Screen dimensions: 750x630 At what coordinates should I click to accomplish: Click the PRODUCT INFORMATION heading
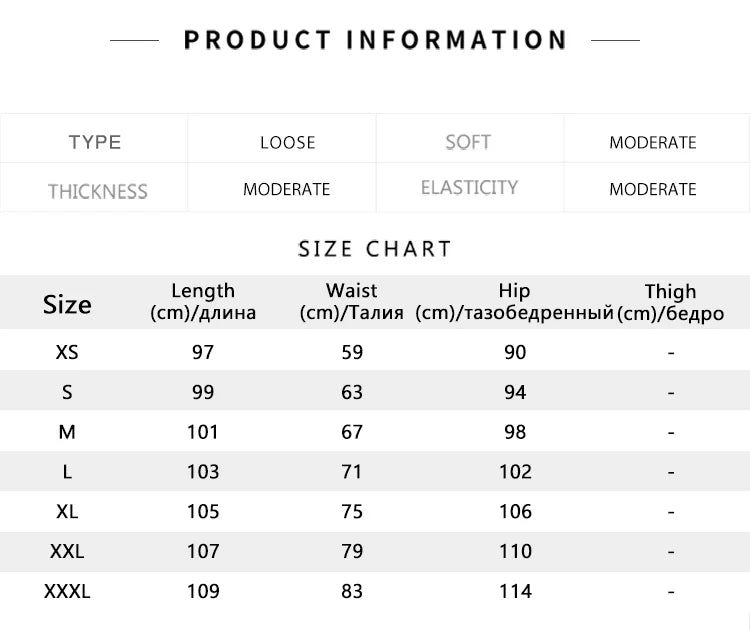[x=375, y=40]
